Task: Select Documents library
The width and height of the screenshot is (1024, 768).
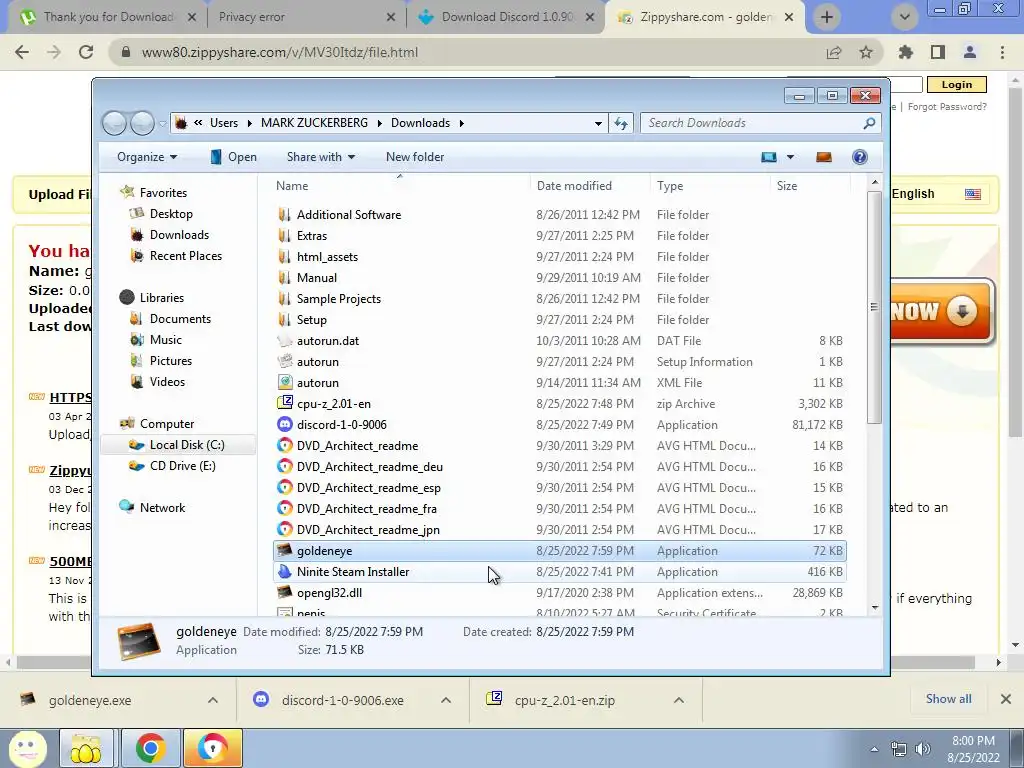Action: (x=180, y=319)
